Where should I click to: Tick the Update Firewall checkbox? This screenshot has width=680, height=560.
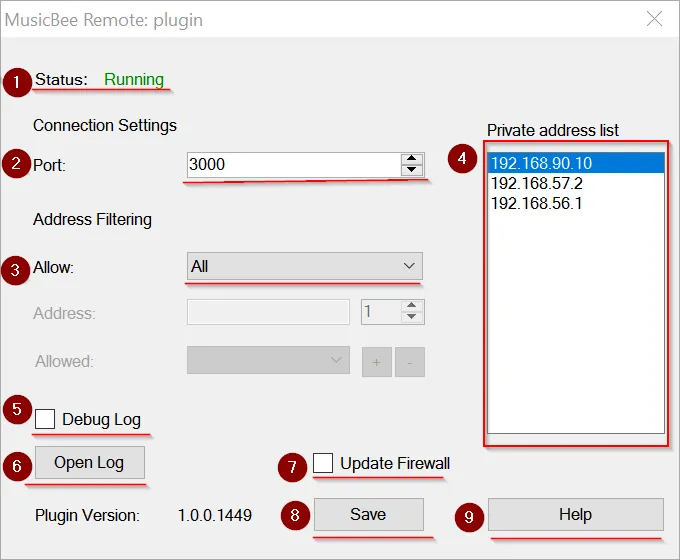click(323, 463)
